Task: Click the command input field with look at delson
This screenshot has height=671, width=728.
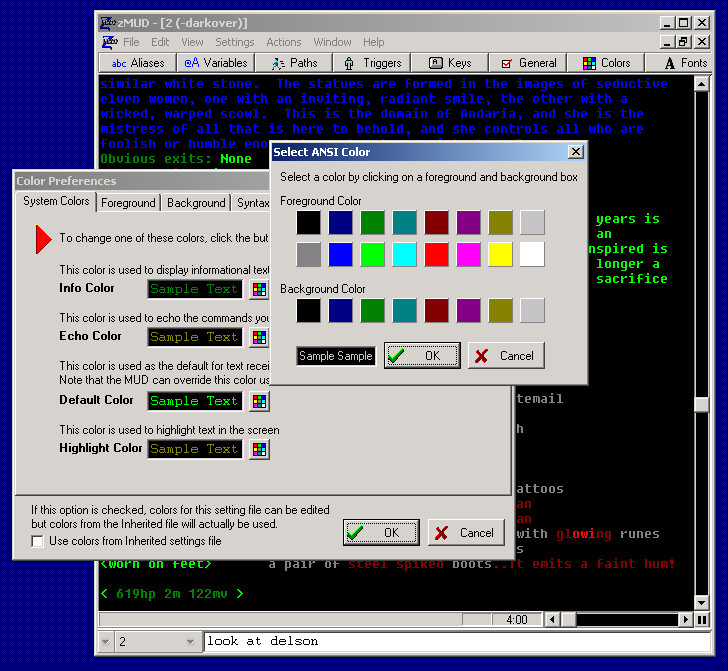Action: [x=457, y=642]
